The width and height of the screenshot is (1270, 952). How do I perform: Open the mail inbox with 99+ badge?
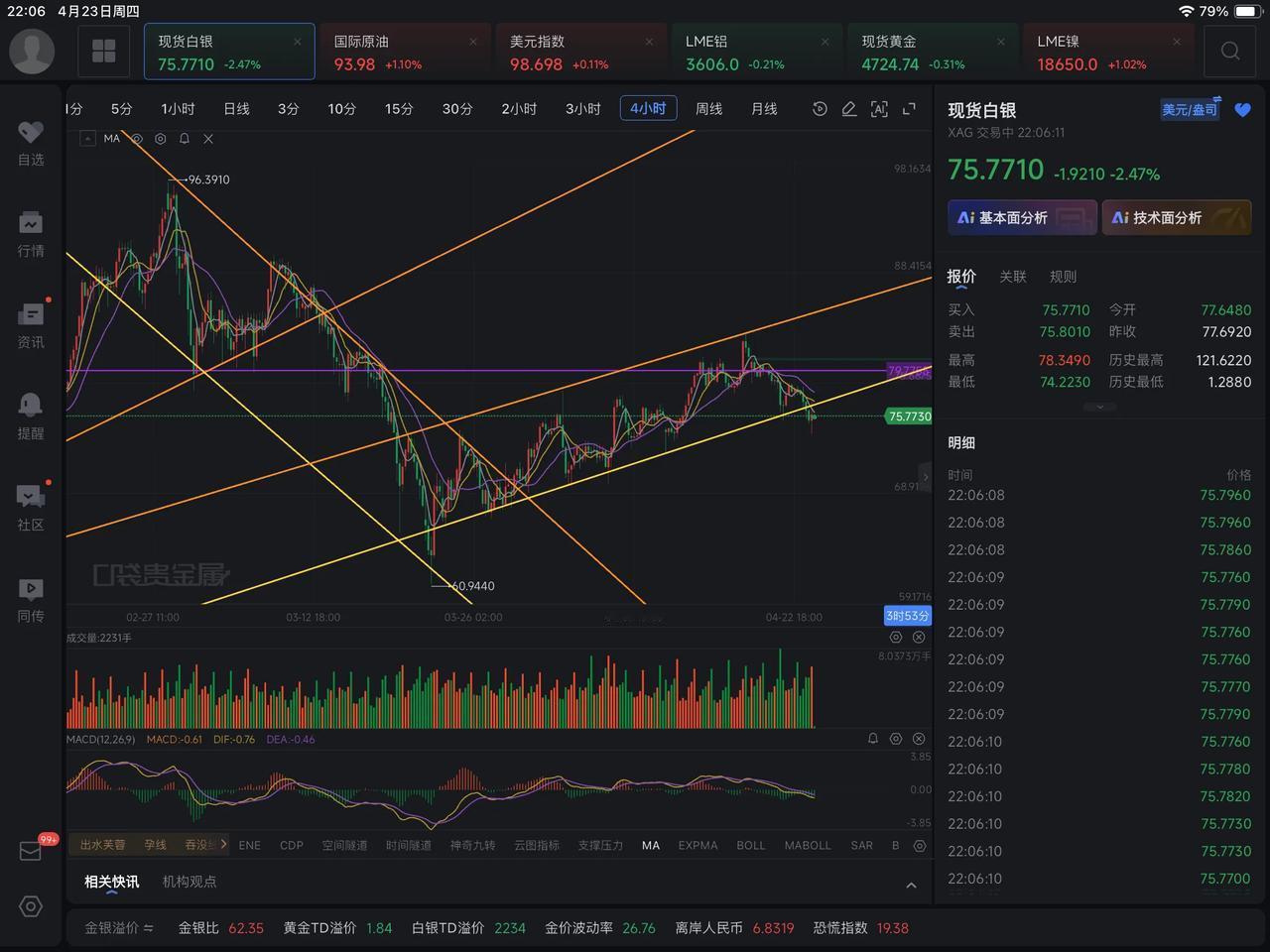point(31,851)
